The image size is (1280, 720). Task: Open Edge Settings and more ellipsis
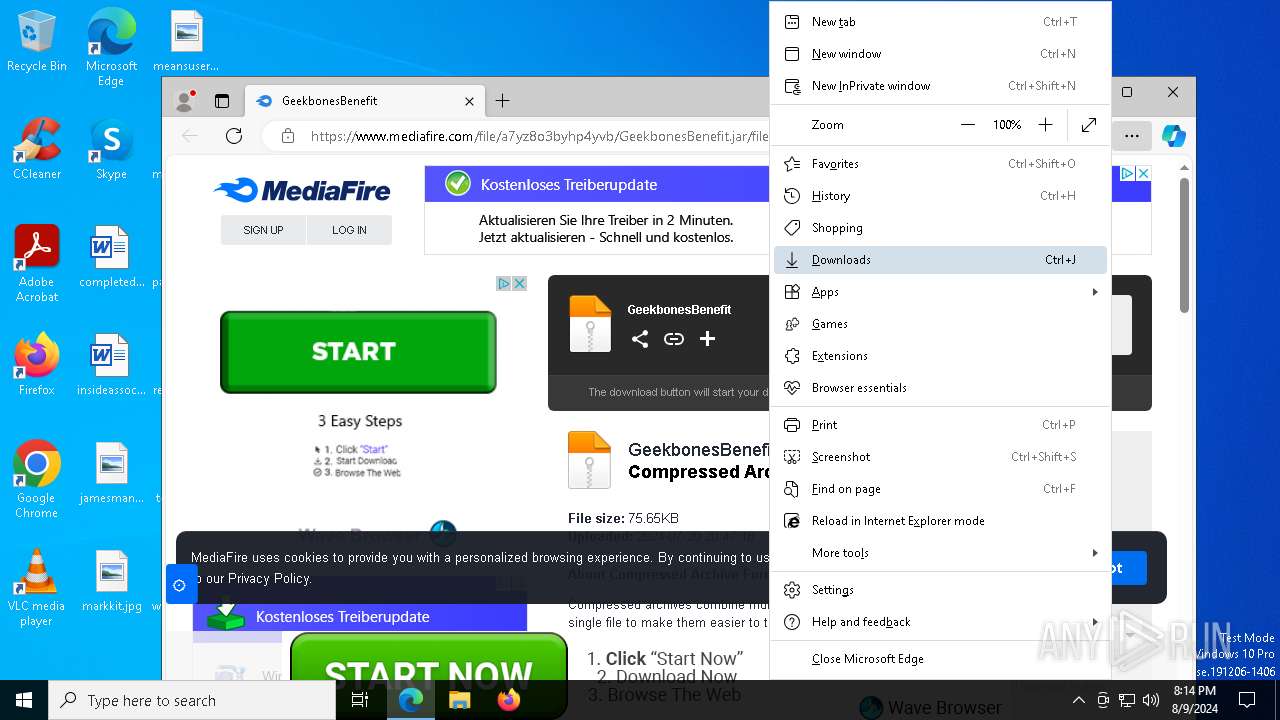coord(1131,136)
